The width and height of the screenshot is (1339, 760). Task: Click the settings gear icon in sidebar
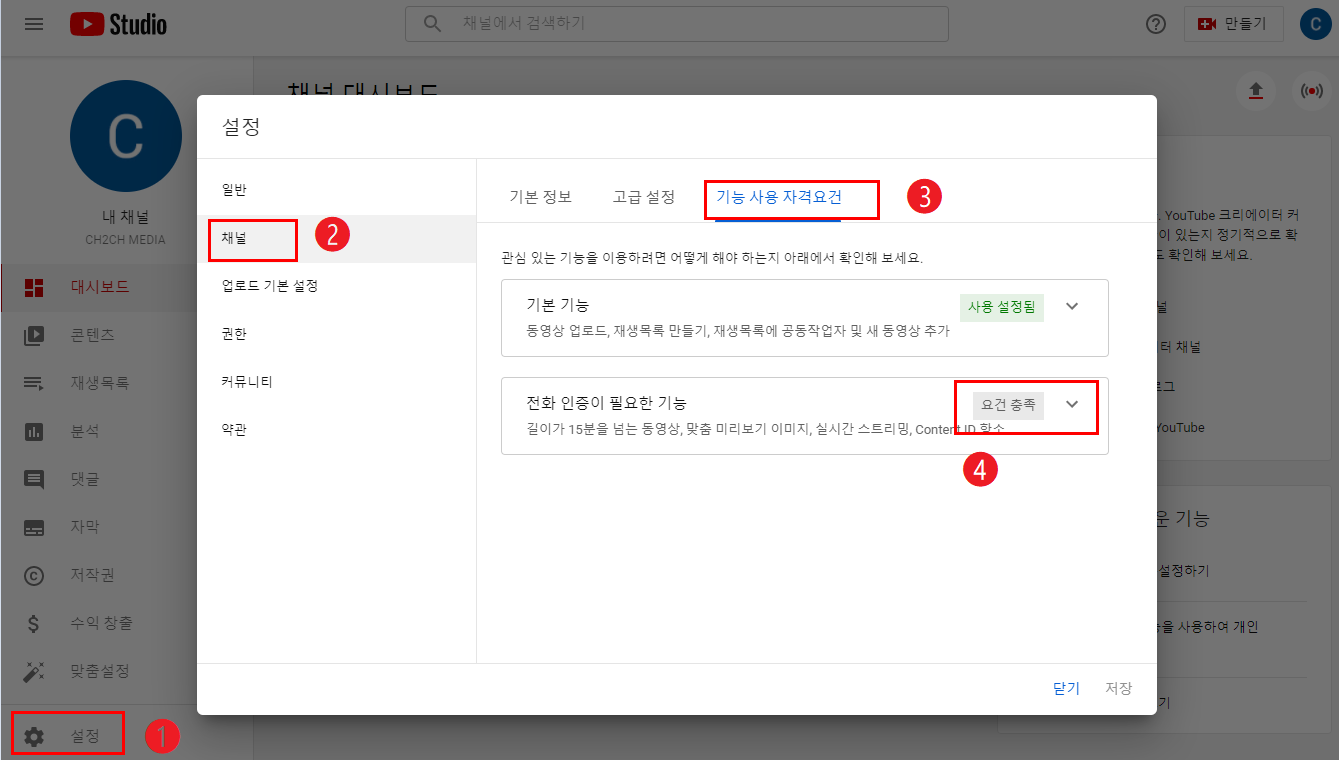click(x=34, y=737)
